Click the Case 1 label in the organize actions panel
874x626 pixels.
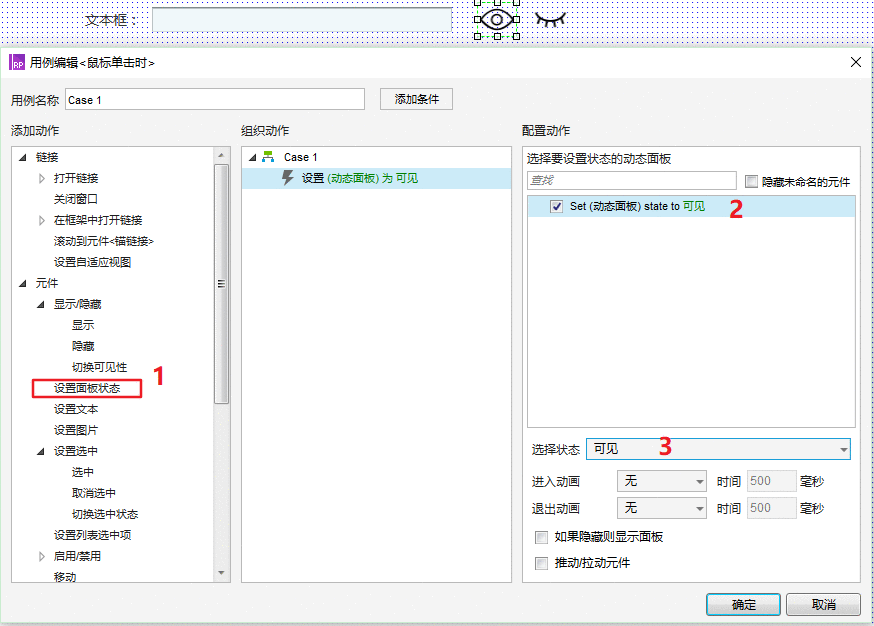(x=300, y=157)
